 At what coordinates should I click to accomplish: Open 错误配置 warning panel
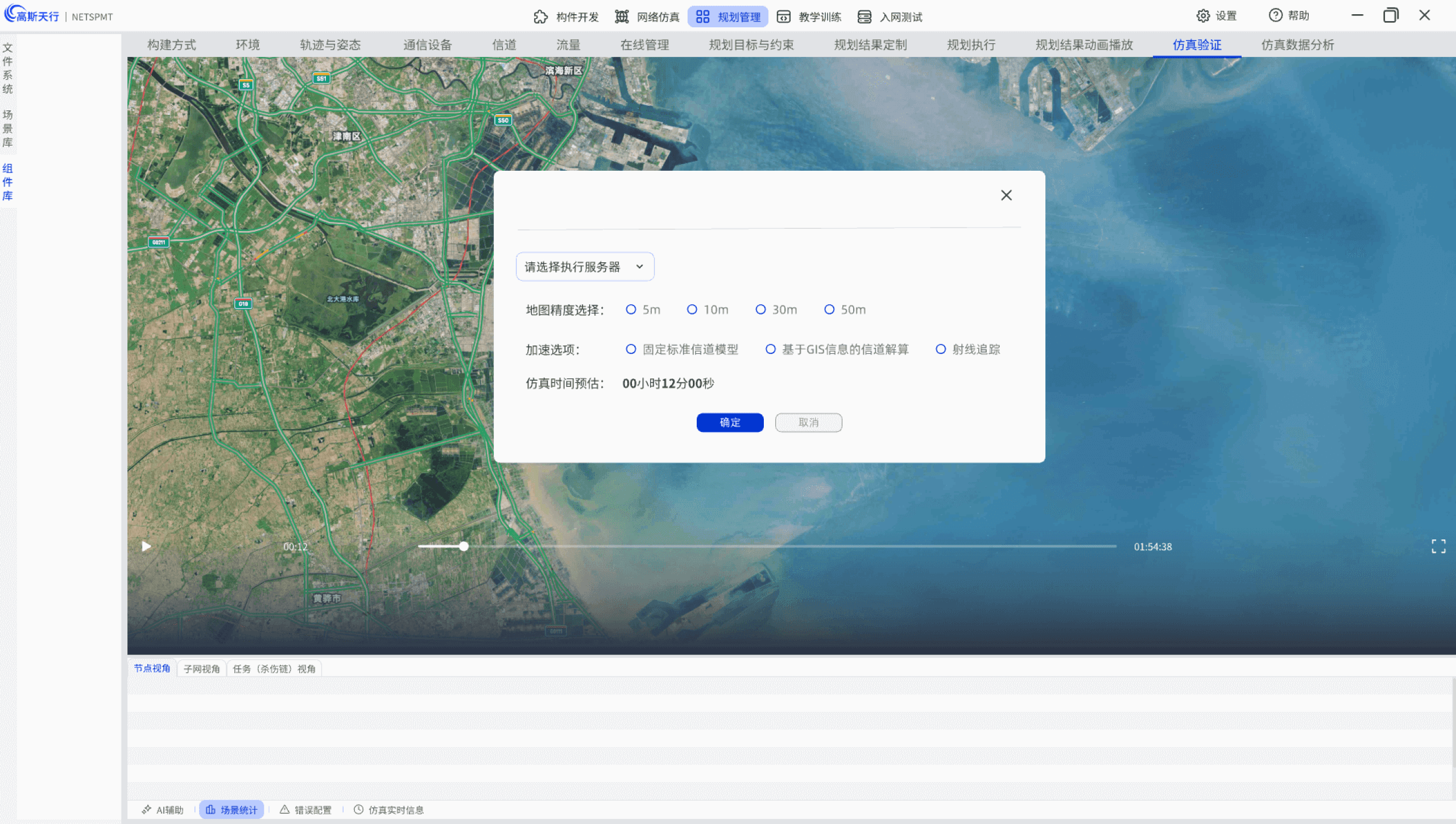305,810
